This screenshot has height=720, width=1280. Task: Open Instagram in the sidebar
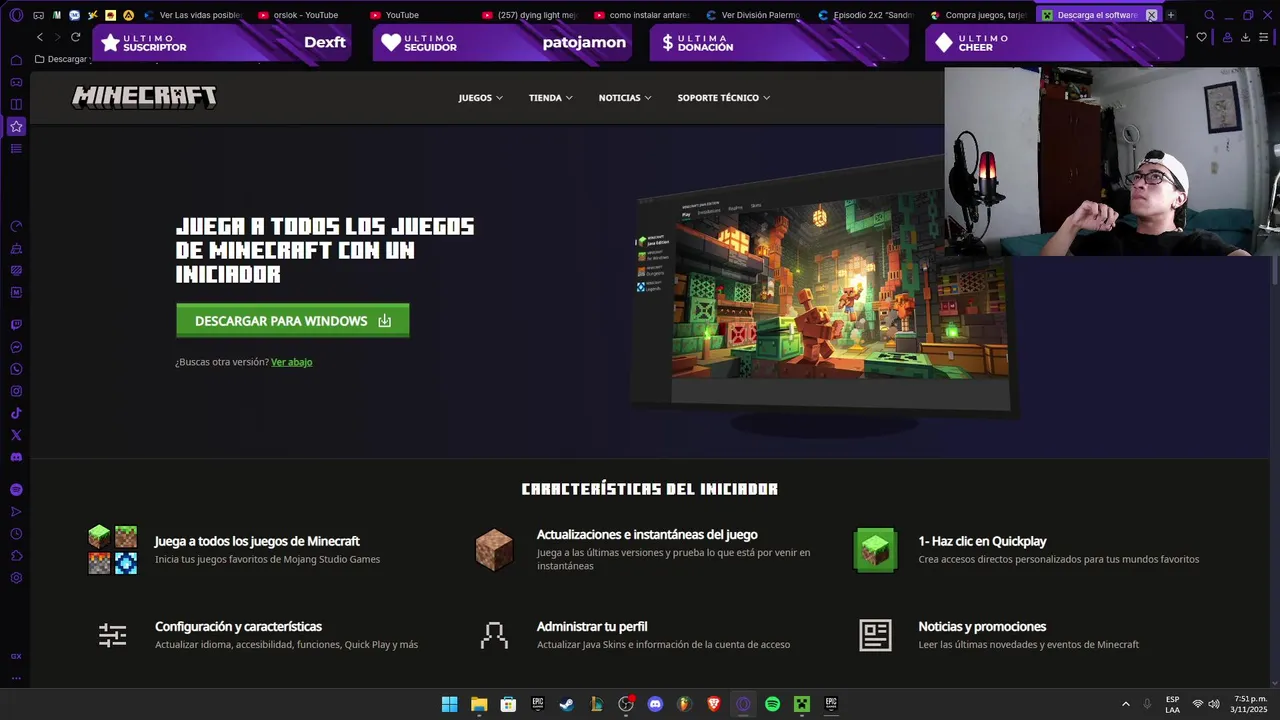pyautogui.click(x=16, y=391)
